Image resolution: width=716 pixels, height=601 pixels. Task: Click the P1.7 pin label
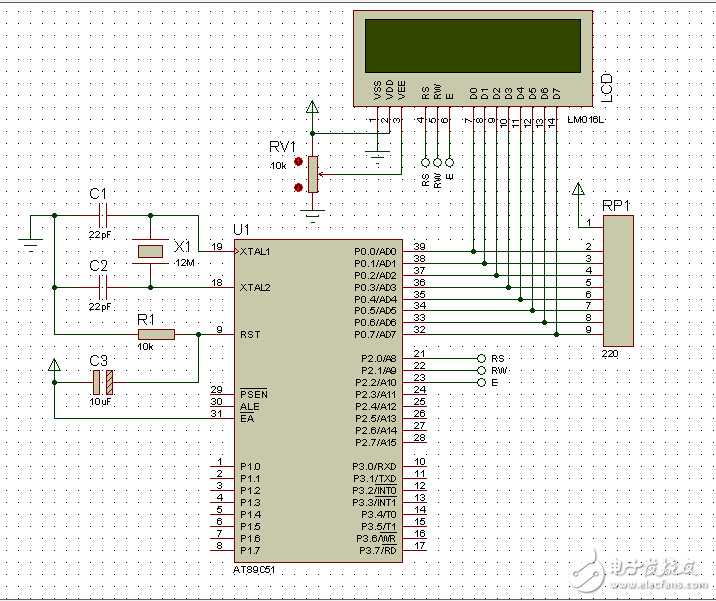tap(250, 550)
